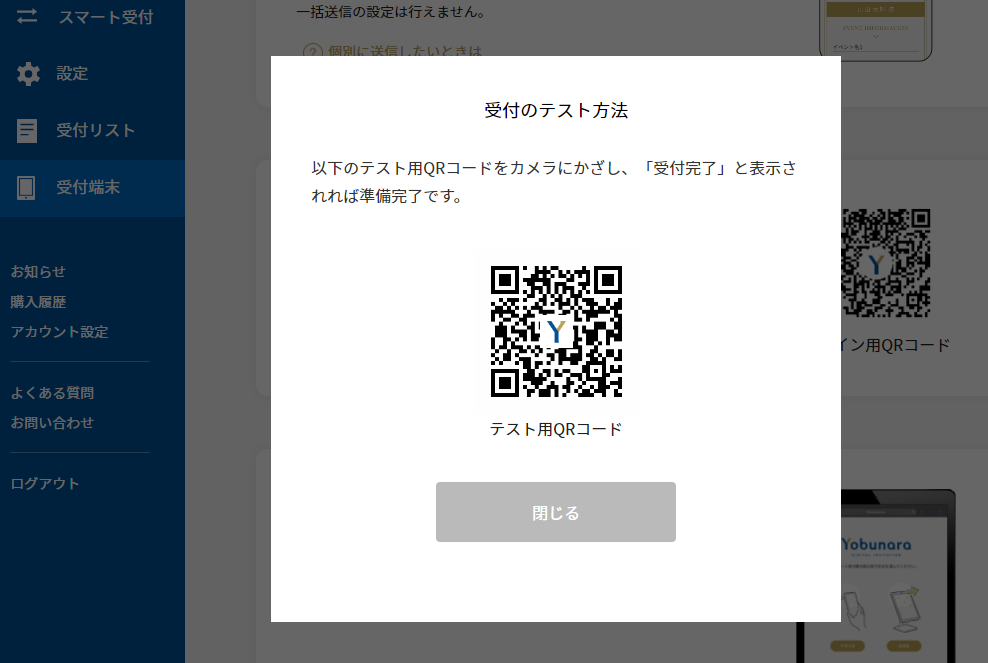Go to アカウント設定 link
This screenshot has width=988, height=663.
(x=59, y=332)
